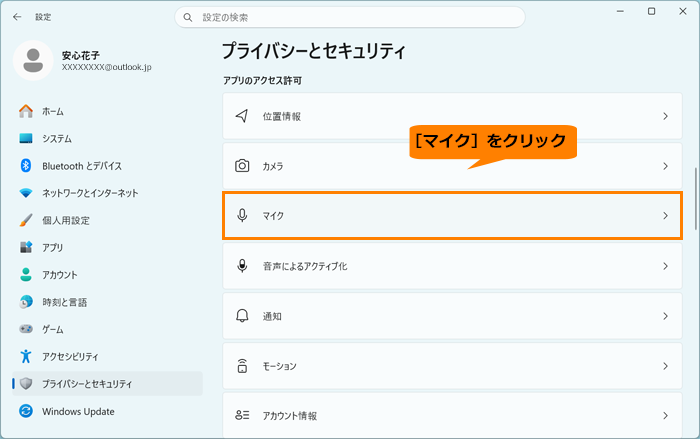Screen dimensions: 700x439
Task: Click the アカウント情報 list icon
Action: (242, 415)
